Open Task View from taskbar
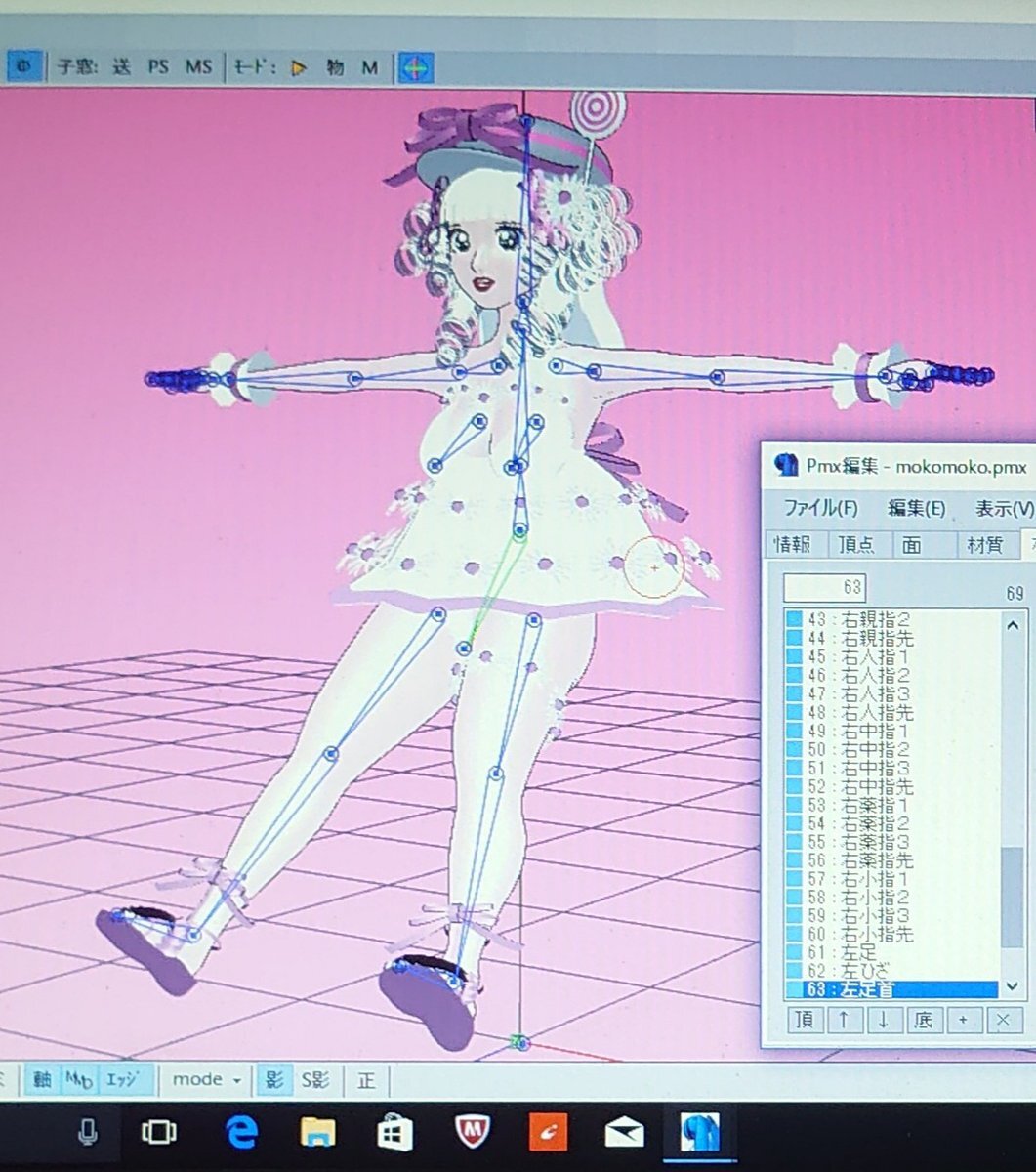This screenshot has height=1172, width=1036. 158,1133
